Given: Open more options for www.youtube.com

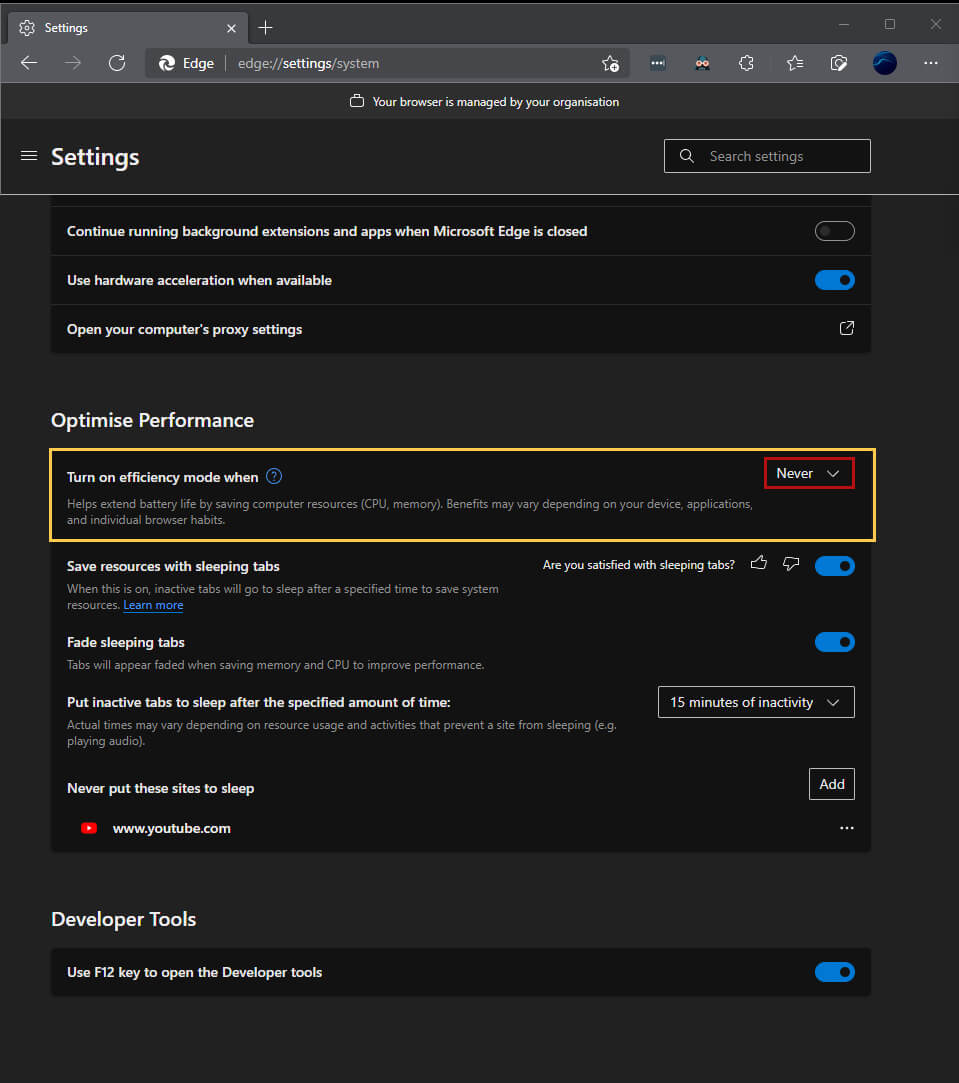Looking at the screenshot, I should click(x=846, y=827).
